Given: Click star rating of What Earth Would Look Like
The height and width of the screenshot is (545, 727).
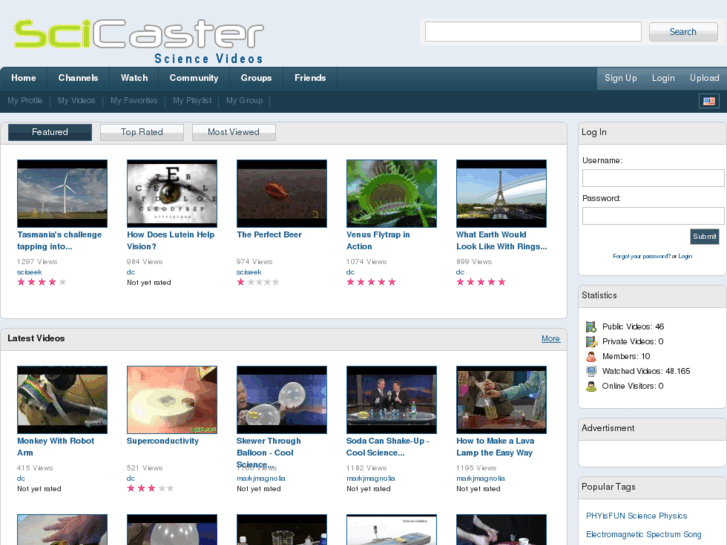Looking at the screenshot, I should pyautogui.click(x=481, y=282).
